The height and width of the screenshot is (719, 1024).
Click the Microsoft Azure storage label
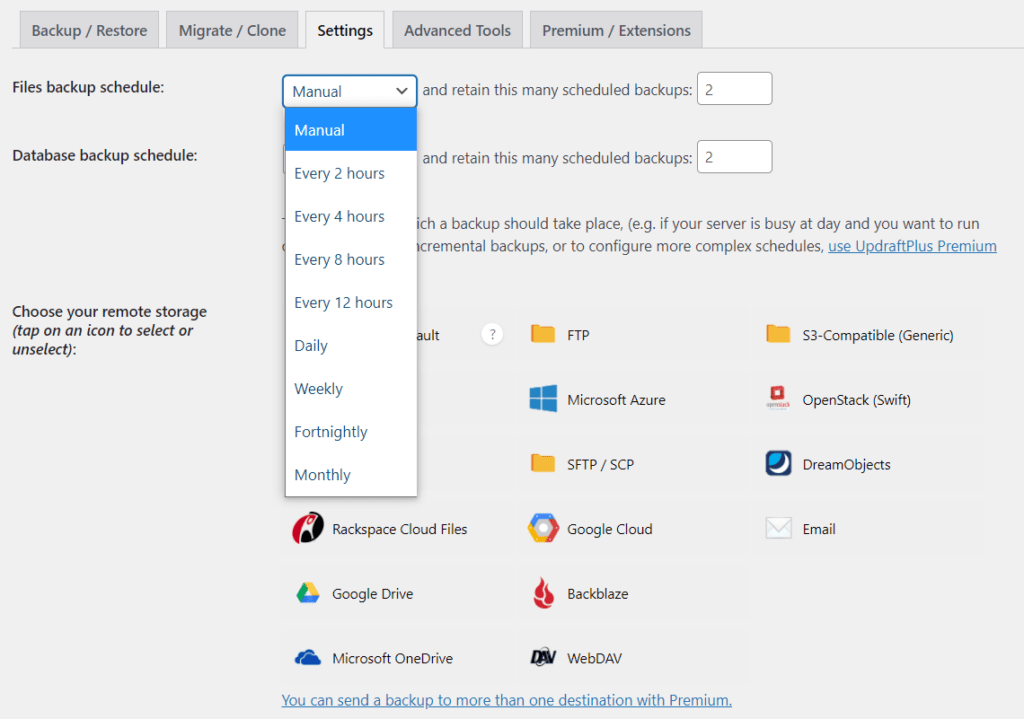pyautogui.click(x=616, y=400)
